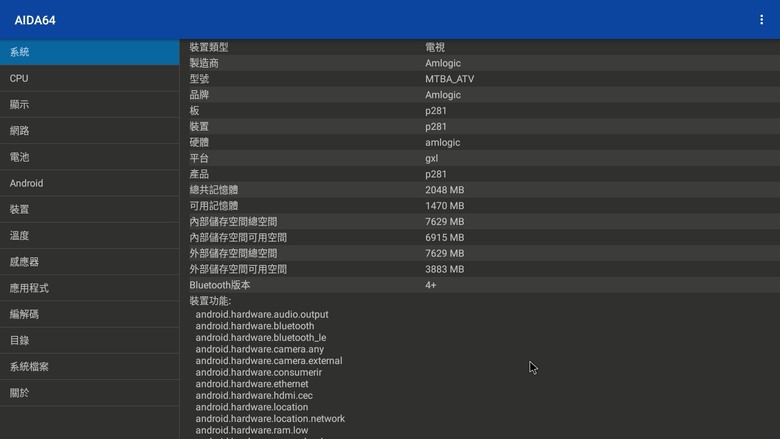Open the 關於 sidebar category
This screenshot has height=439, width=780.
(x=90, y=393)
